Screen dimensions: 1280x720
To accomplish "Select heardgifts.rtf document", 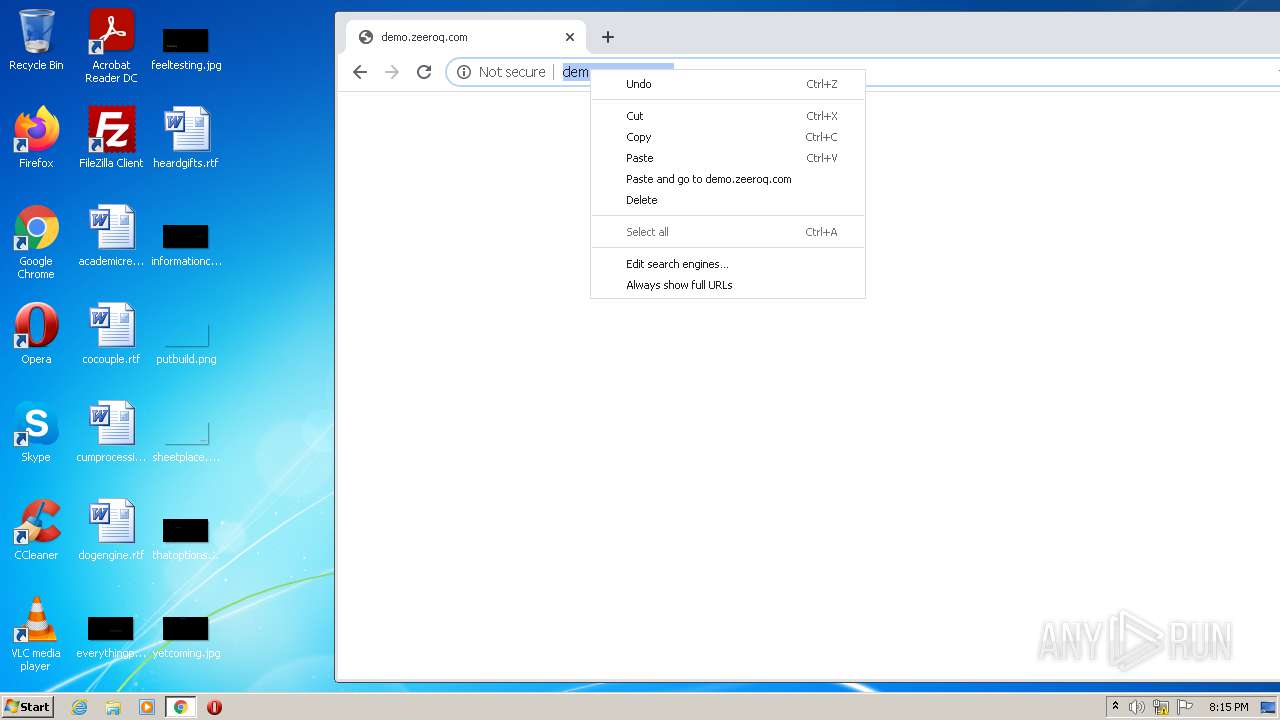I will point(186,138).
